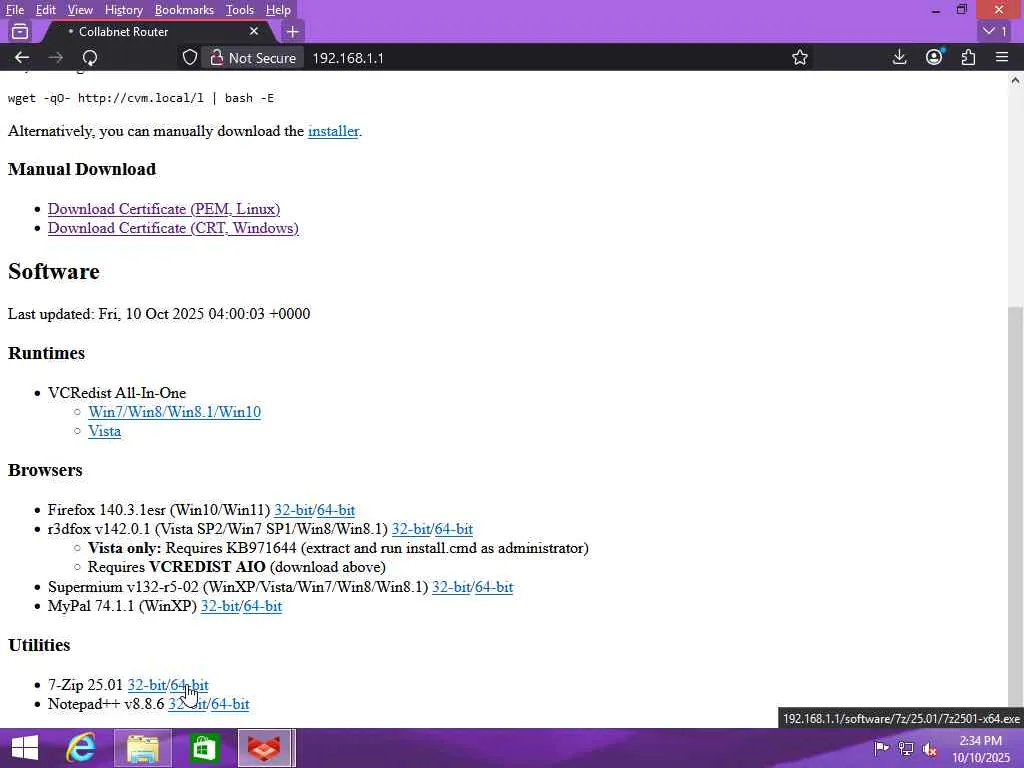Open the Bookmarks menu

click(184, 10)
